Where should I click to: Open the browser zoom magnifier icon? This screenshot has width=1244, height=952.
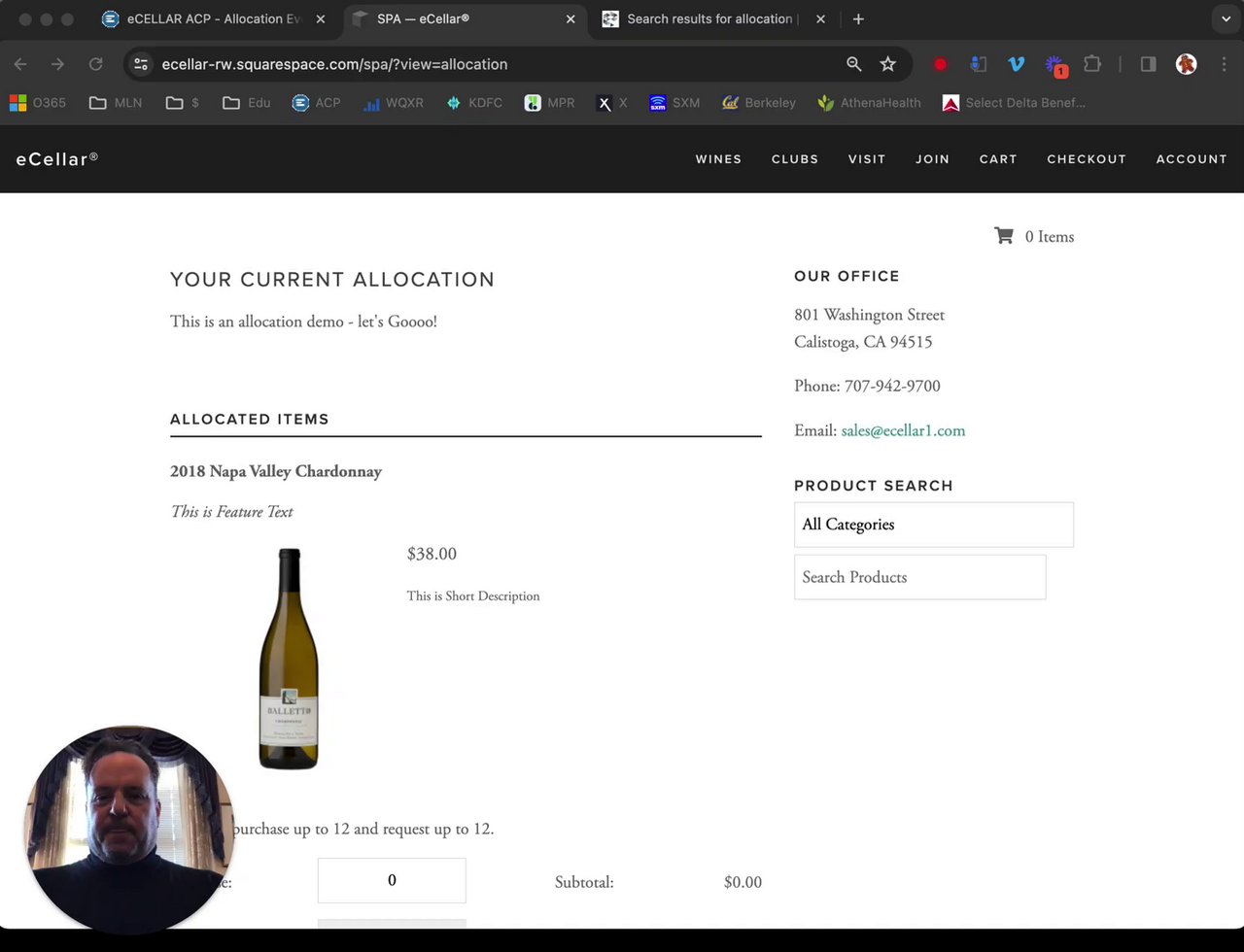(853, 64)
